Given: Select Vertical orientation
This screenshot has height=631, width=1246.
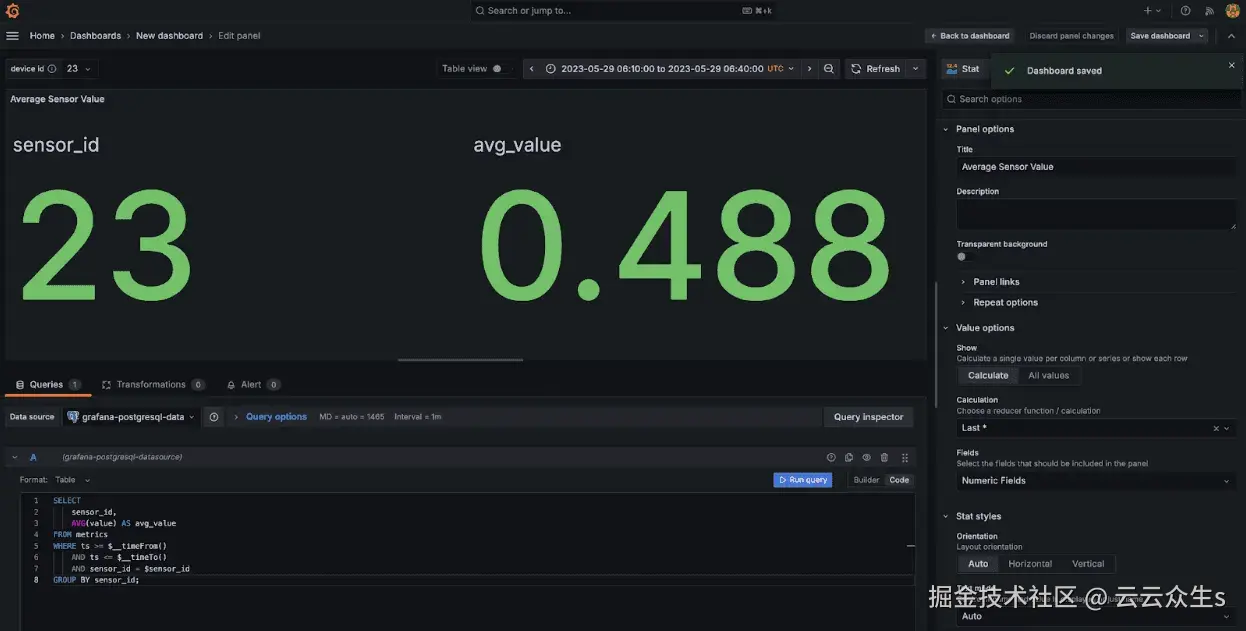Looking at the screenshot, I should click(x=1088, y=564).
